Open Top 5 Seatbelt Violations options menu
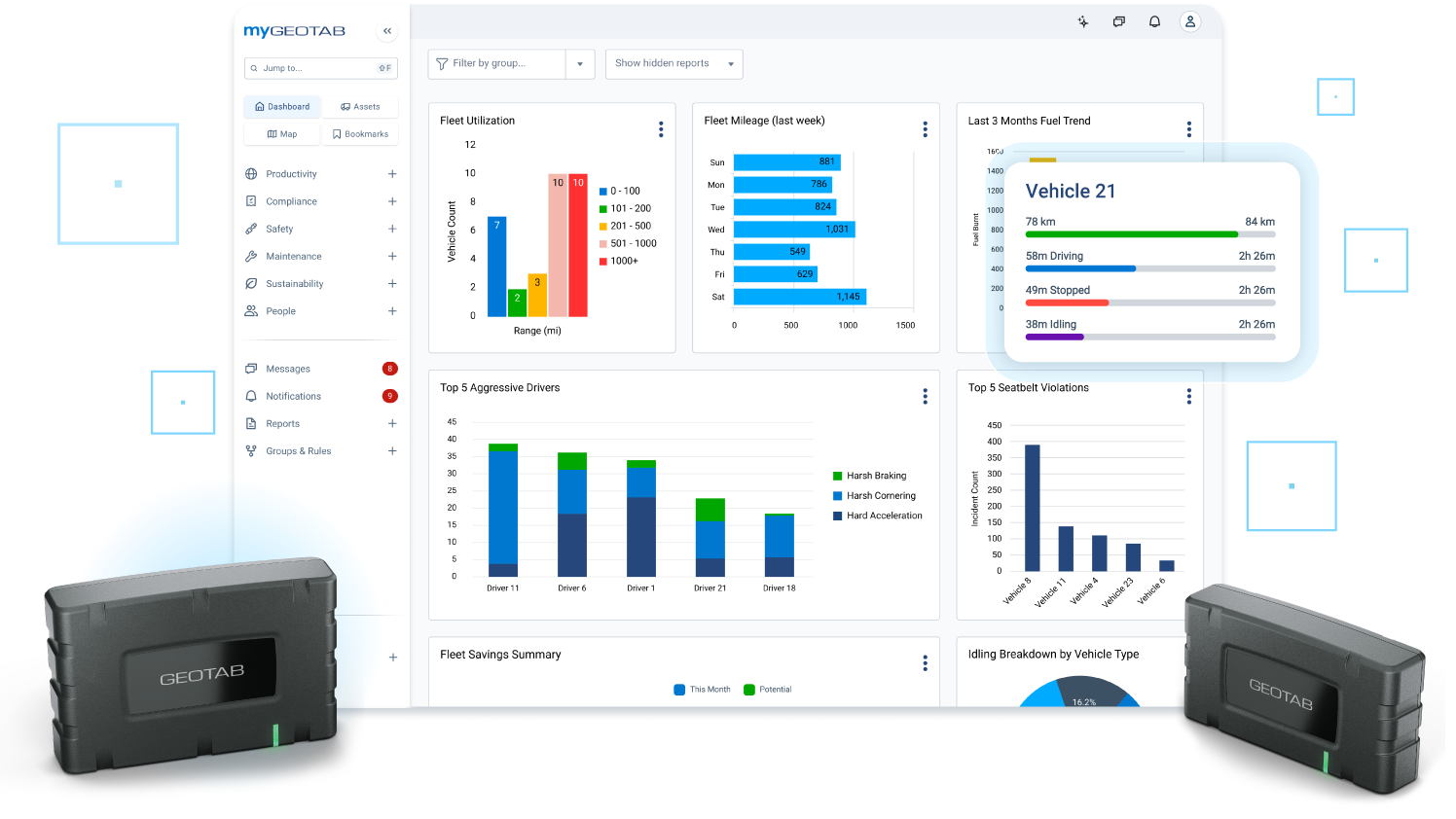This screenshot has height=819, width=1456. coord(1188,396)
